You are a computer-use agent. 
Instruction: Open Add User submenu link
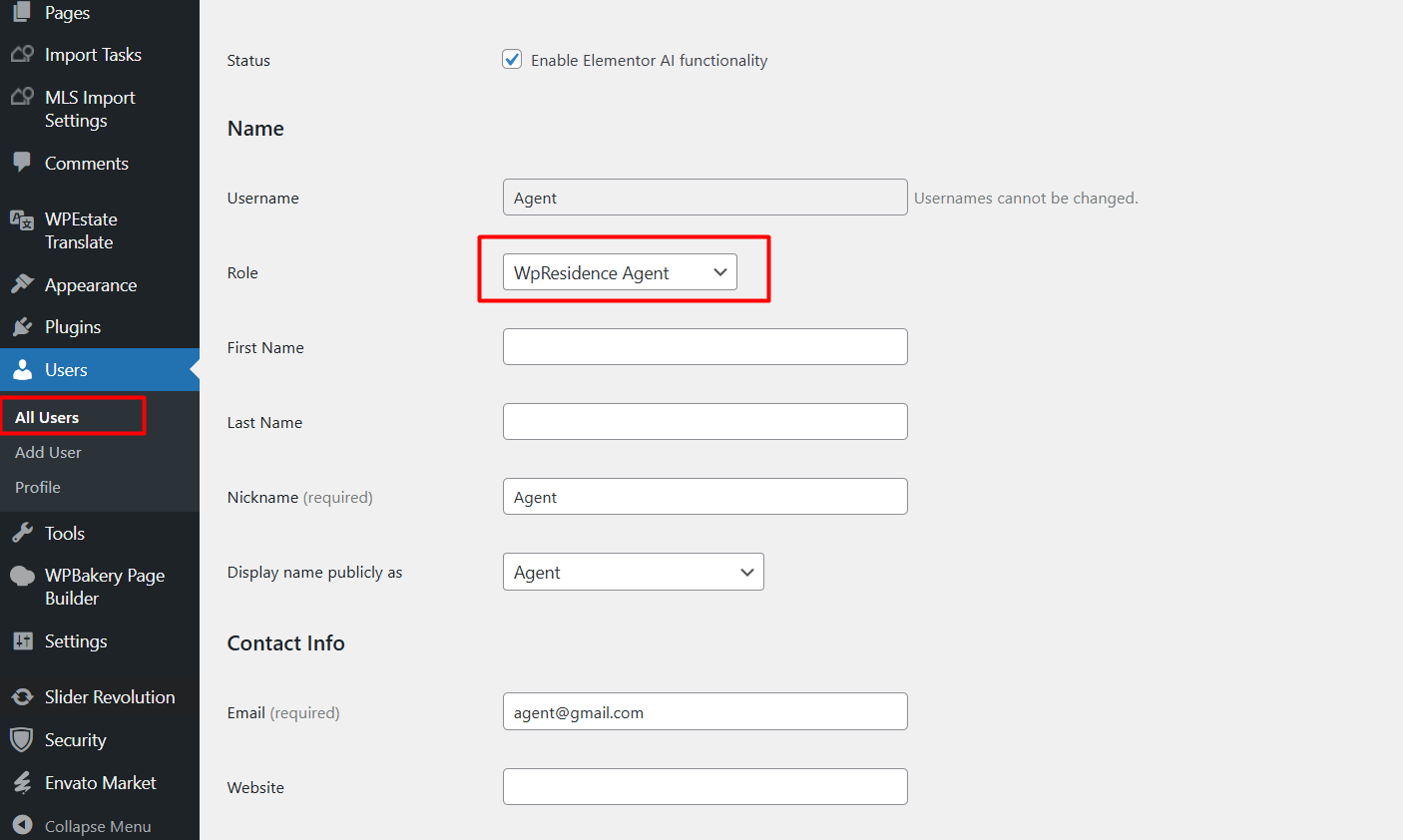pyautogui.click(x=48, y=452)
